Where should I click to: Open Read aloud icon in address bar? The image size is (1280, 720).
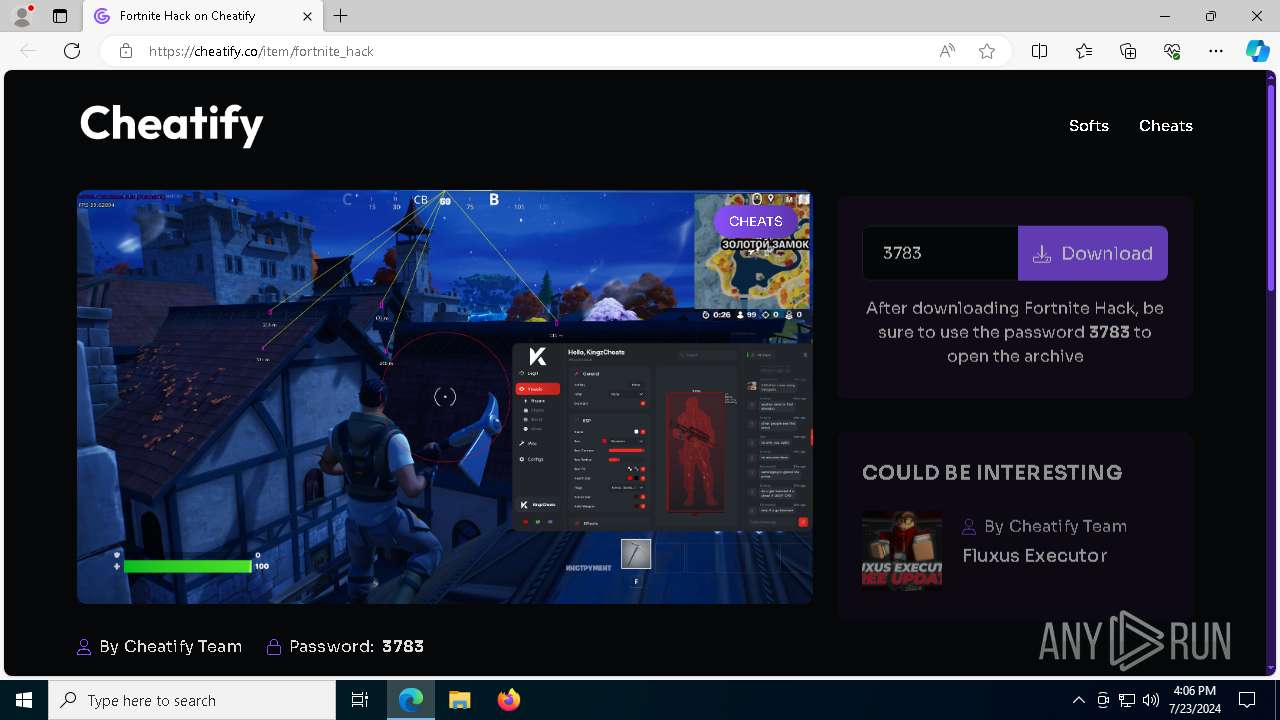point(947,51)
